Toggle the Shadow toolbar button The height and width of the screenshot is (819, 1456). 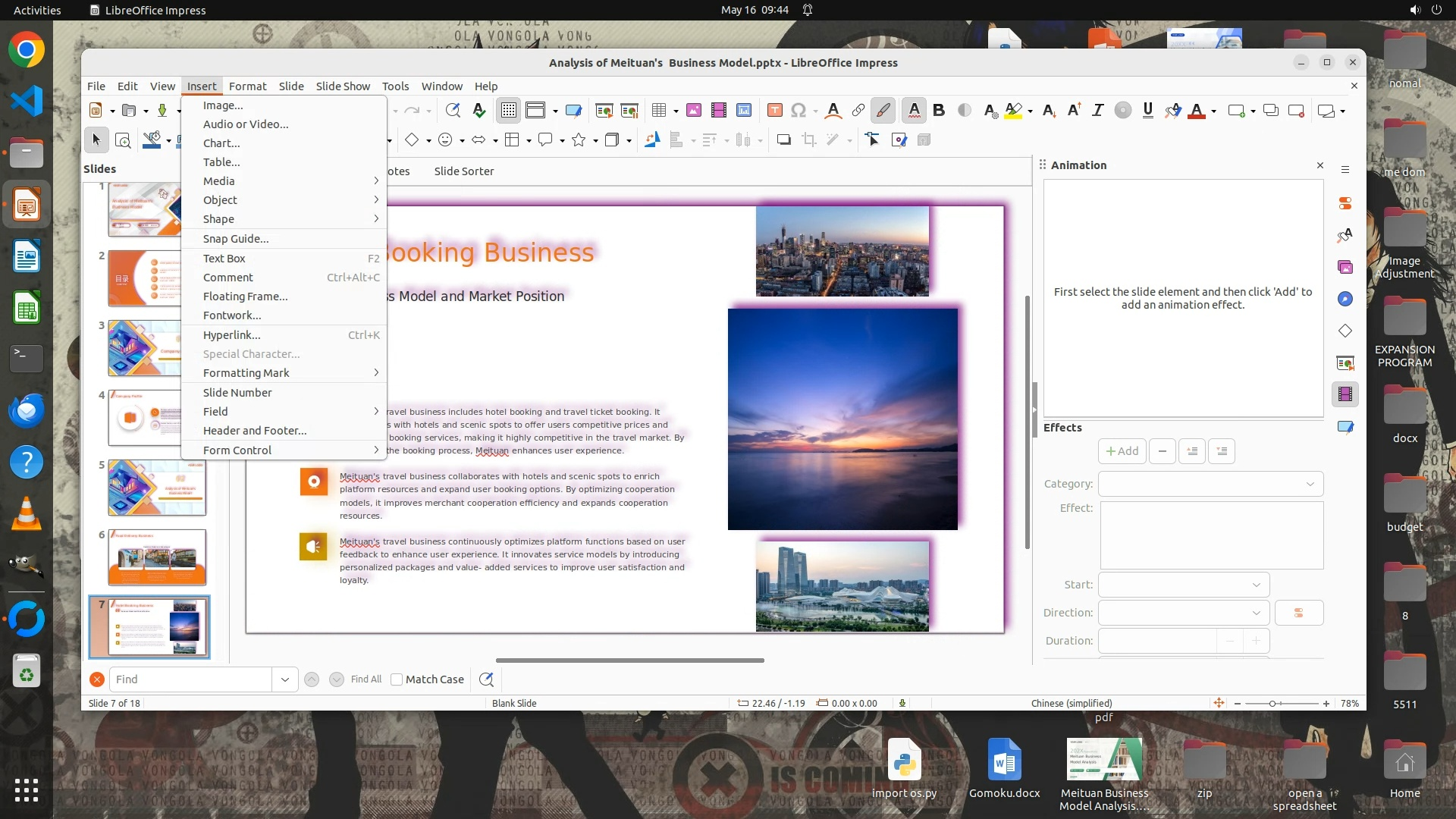(783, 140)
